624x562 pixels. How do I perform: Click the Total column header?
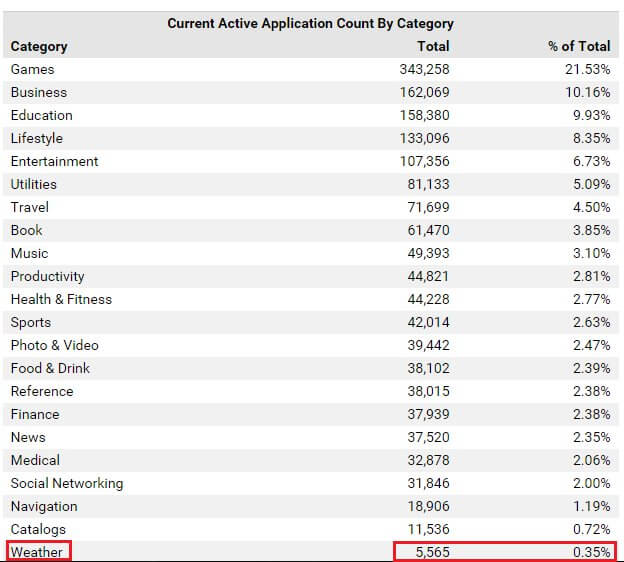click(433, 46)
